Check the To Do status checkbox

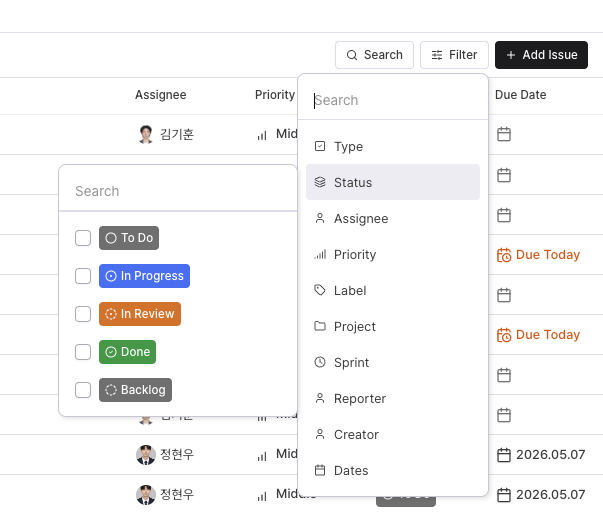[83, 238]
